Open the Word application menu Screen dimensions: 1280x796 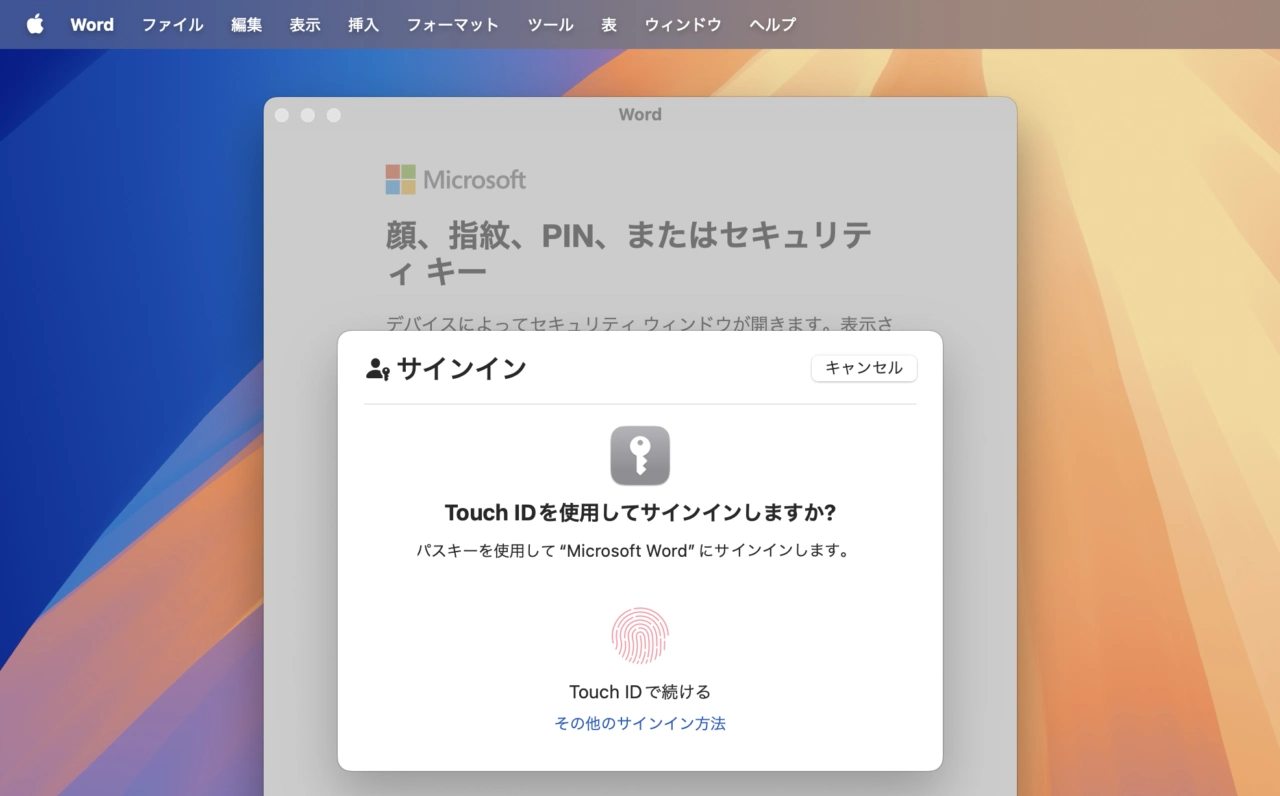coord(92,24)
